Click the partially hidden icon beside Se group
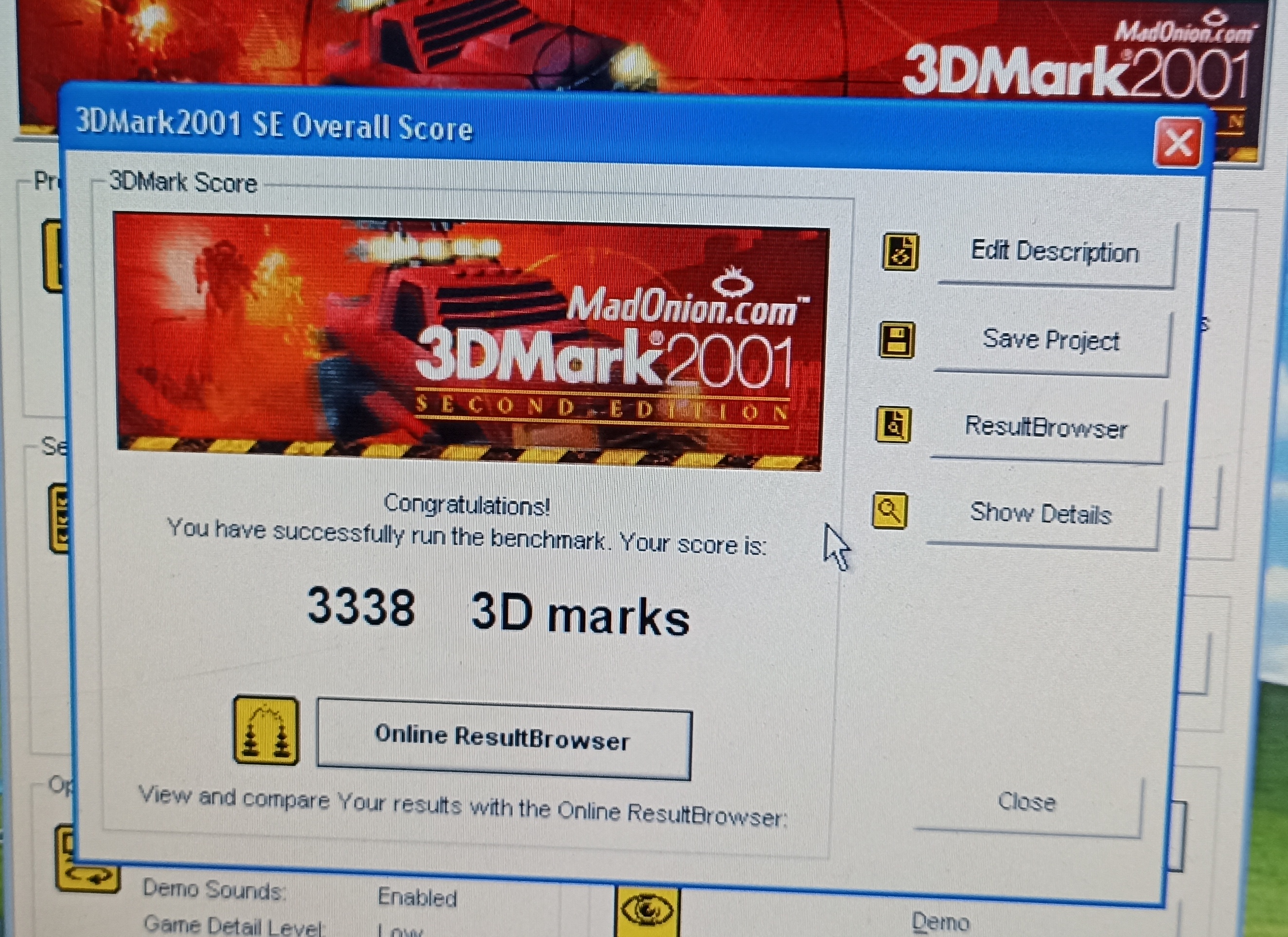 58,518
